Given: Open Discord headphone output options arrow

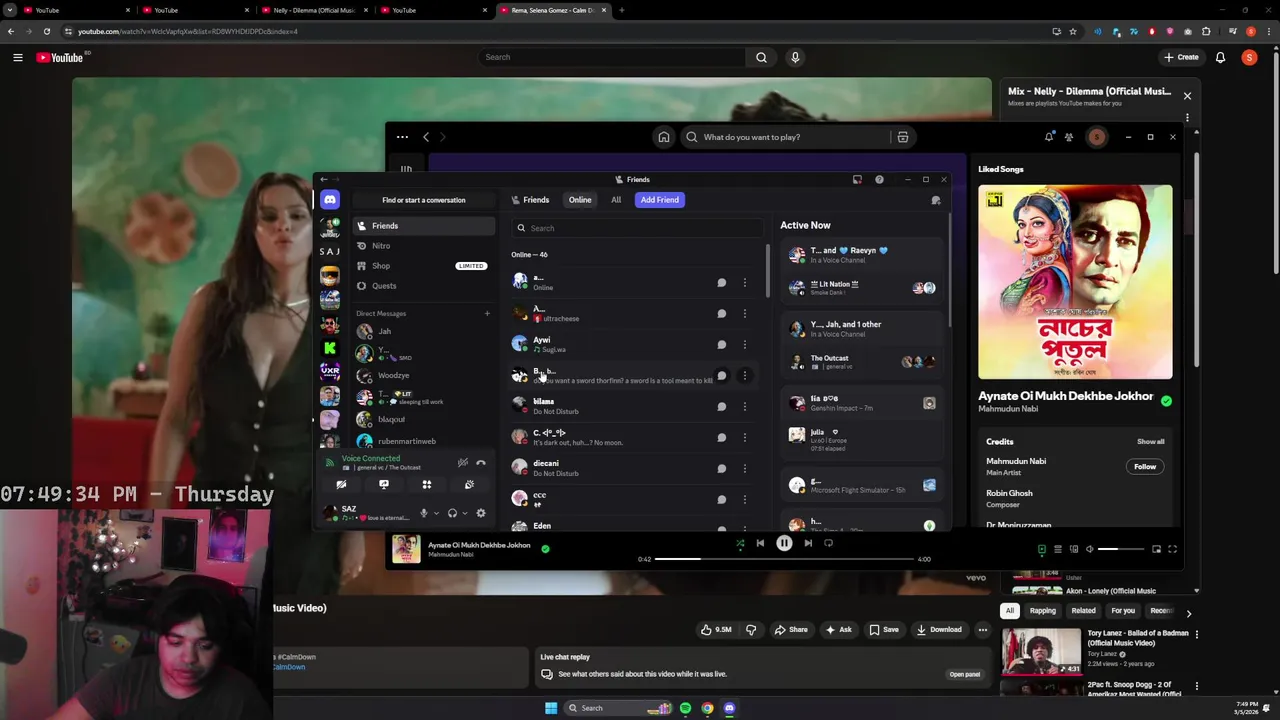Looking at the screenshot, I should pyautogui.click(x=464, y=514).
